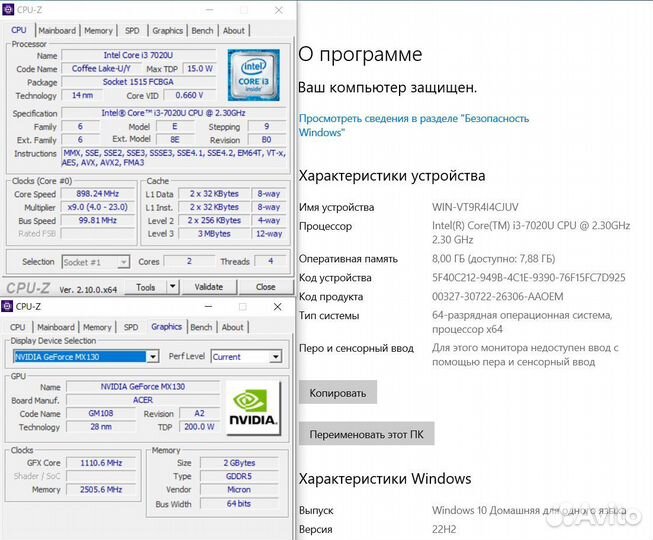
Task: Click the CPU-Z app icon in top window title bar
Action: point(7,10)
